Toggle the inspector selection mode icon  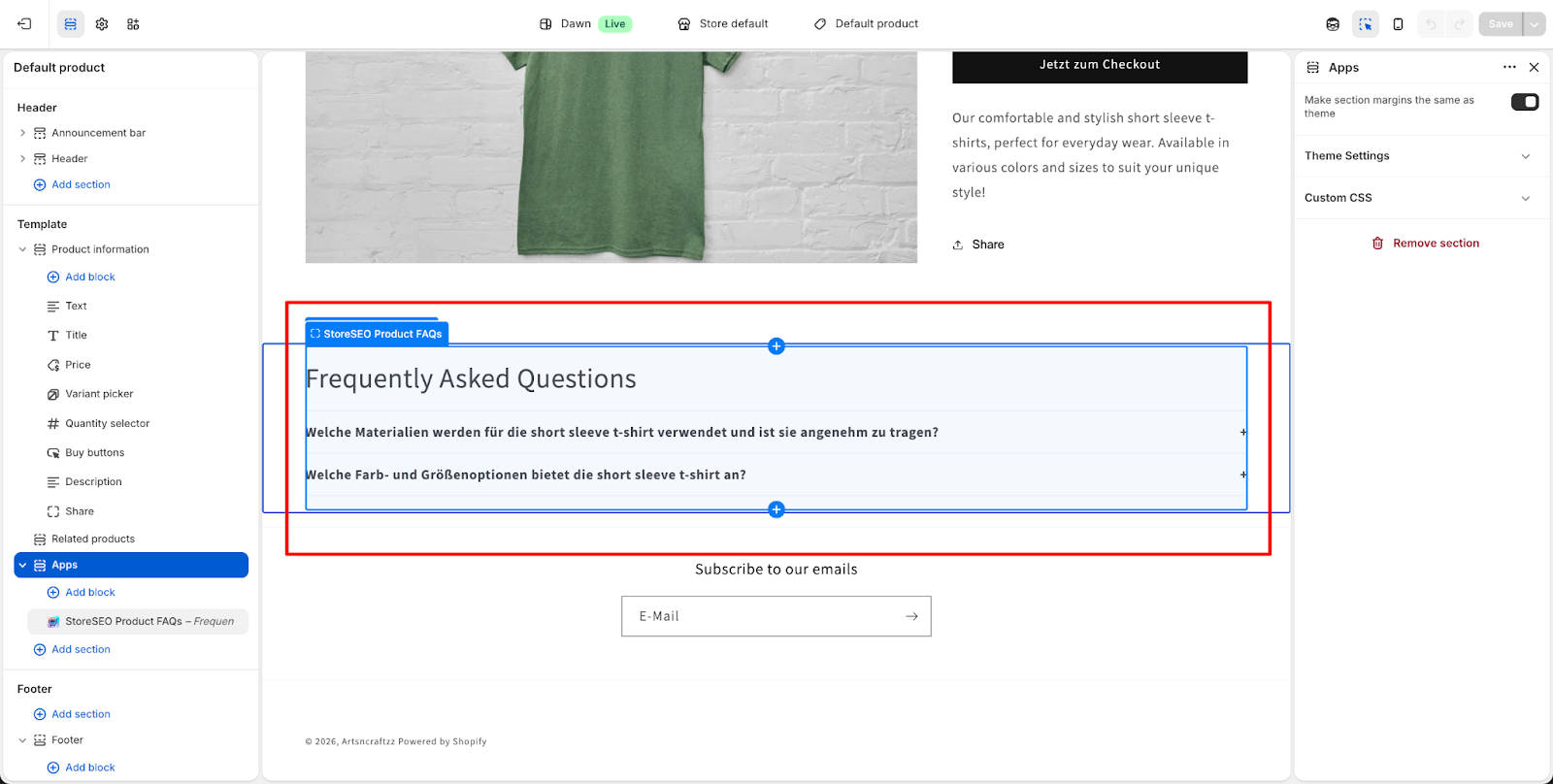coord(1366,23)
